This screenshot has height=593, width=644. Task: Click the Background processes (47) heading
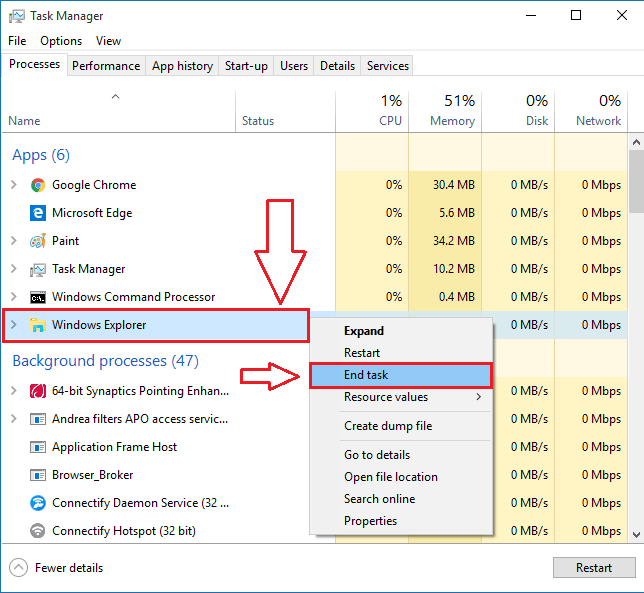106,361
